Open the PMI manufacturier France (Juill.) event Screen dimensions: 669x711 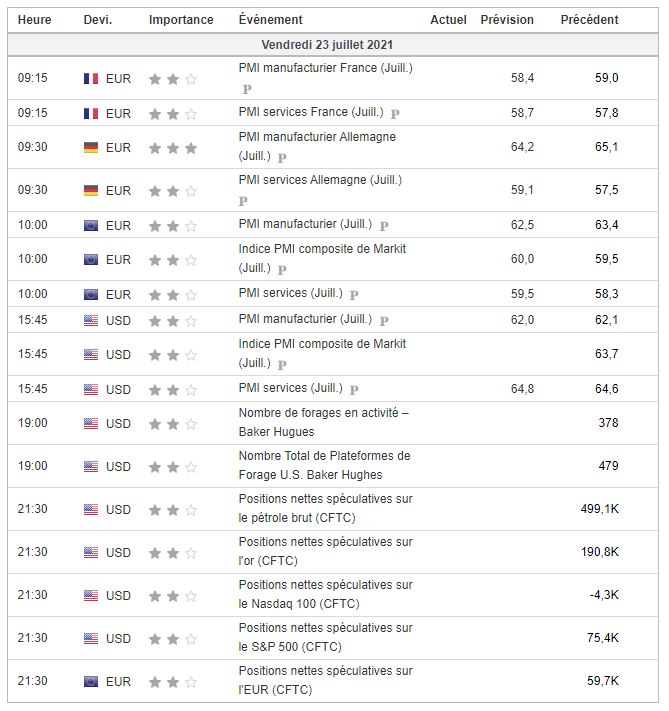325,68
